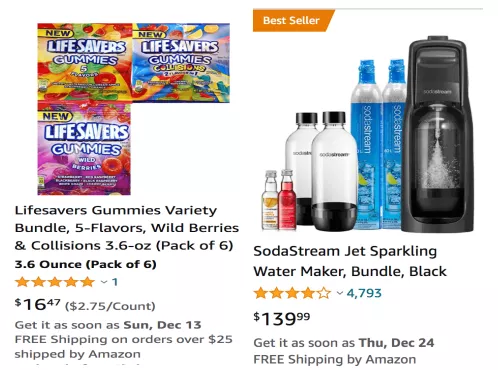This screenshot has width=498, height=370.
Task: Click the black SodaStream machine in image
Action: (x=438, y=133)
